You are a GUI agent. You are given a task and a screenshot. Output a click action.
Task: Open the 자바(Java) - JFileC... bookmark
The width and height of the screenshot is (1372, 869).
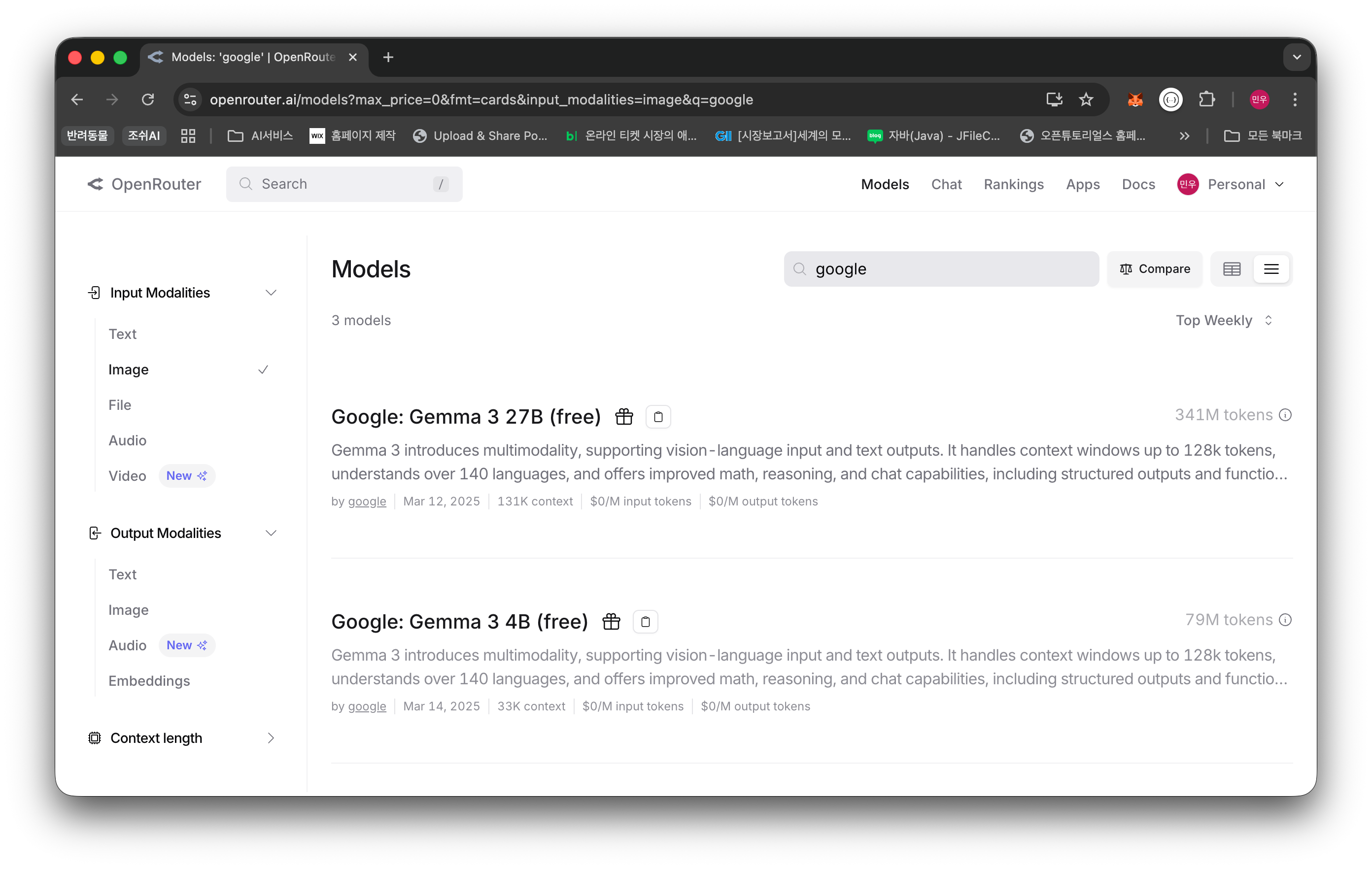933,135
